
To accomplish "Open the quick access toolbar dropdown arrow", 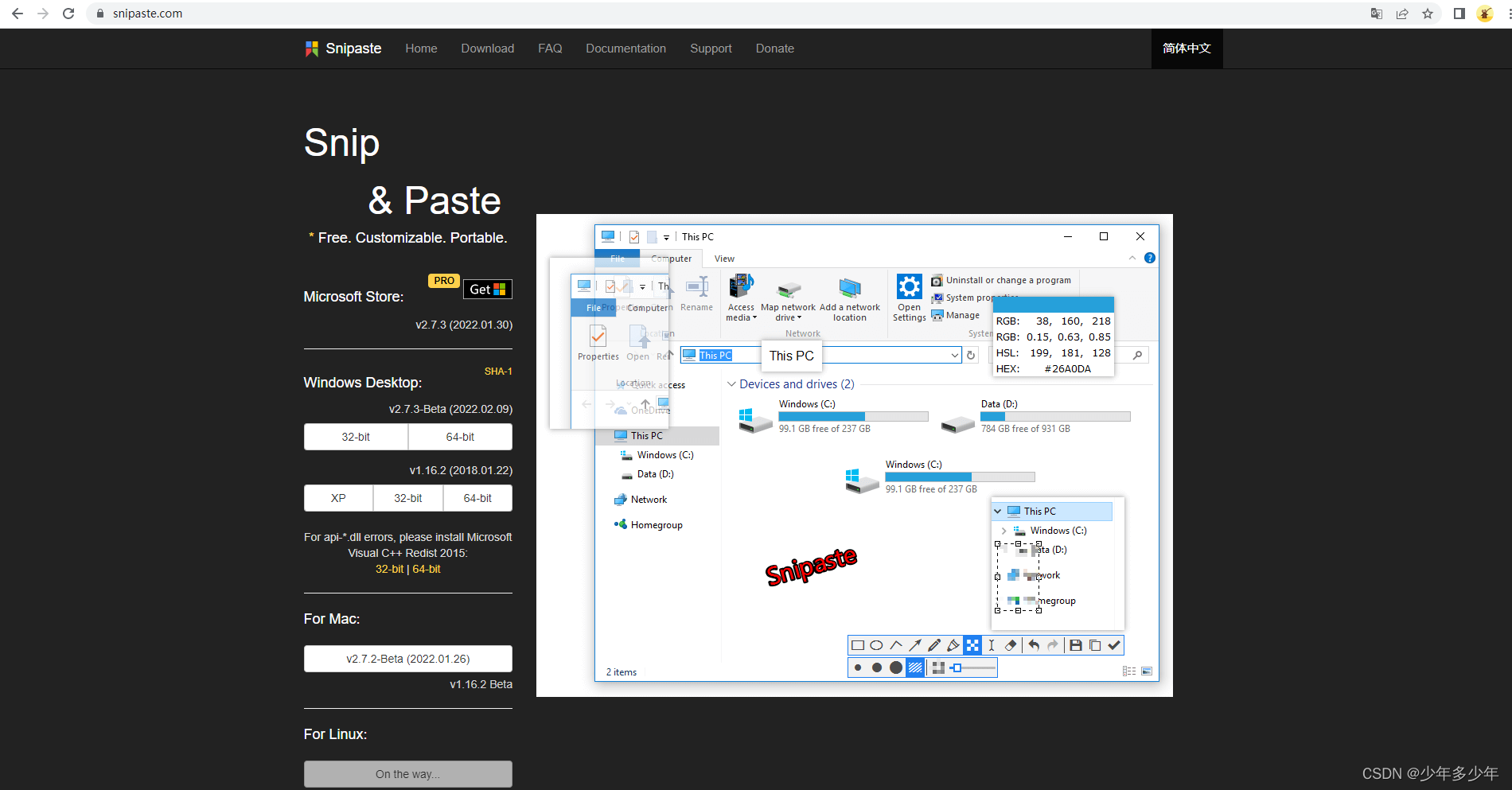I will 667,237.
